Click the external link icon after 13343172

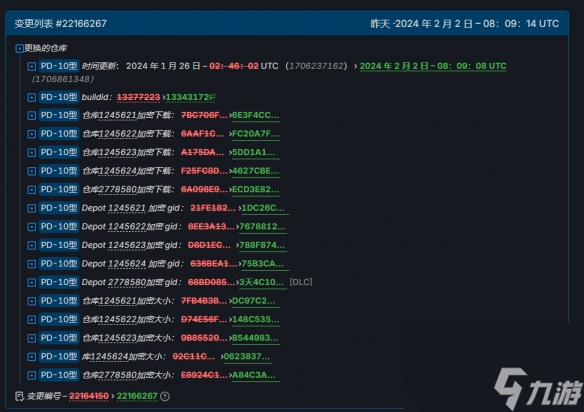point(212,97)
